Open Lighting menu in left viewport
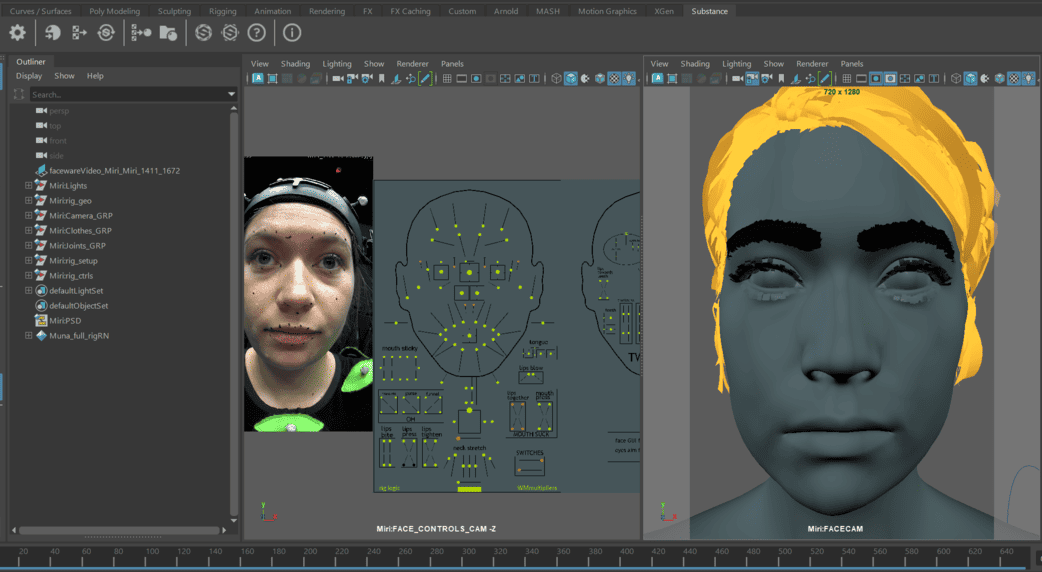The image size is (1042, 572). (x=337, y=64)
